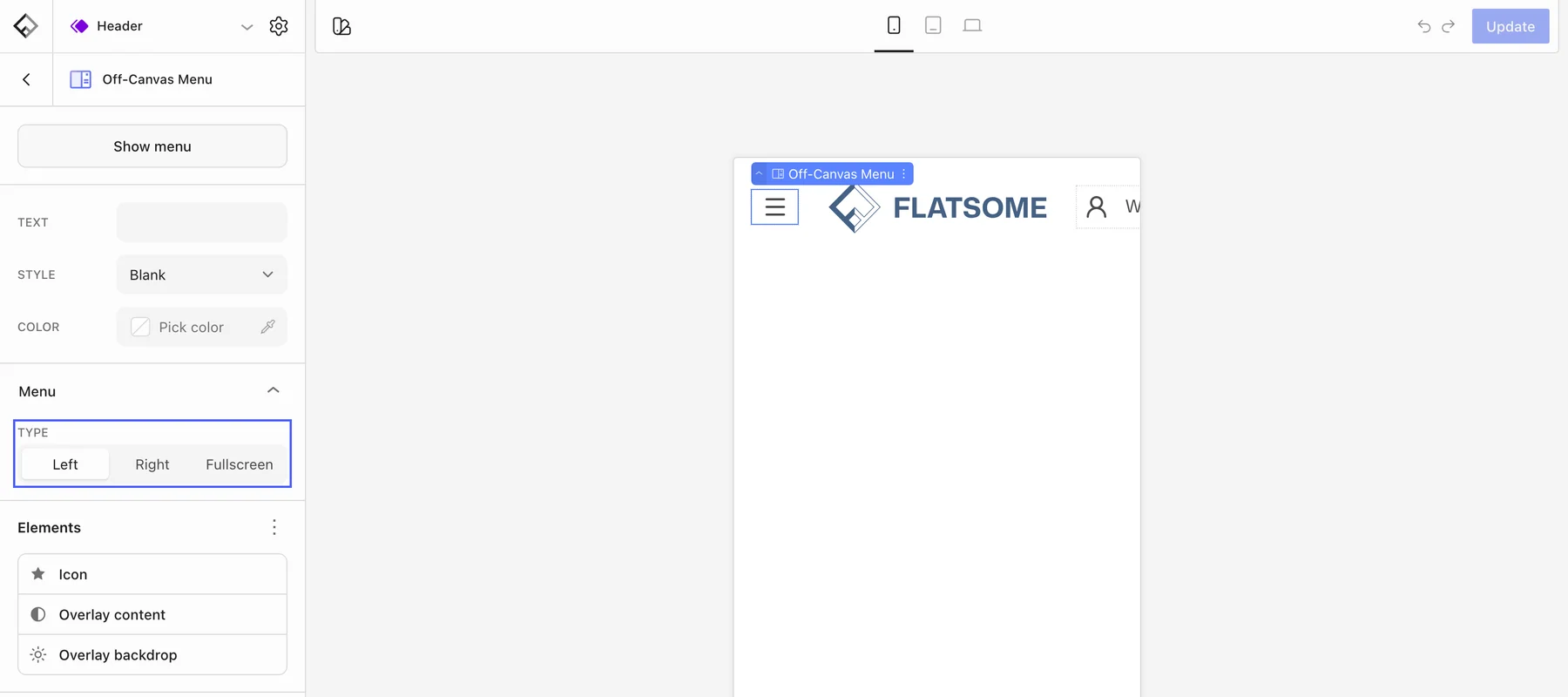Screen dimensions: 1568x697
Task: Click the Show menu button
Action: coord(152,146)
